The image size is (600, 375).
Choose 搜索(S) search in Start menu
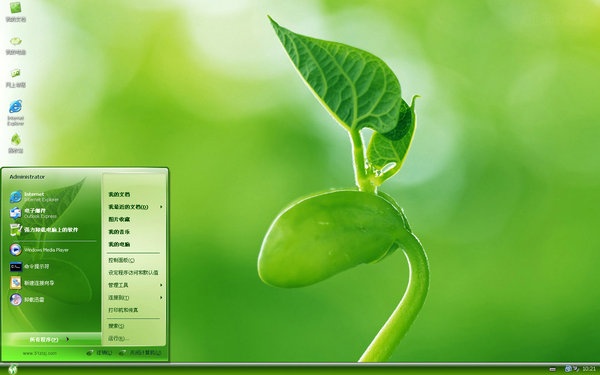click(116, 326)
